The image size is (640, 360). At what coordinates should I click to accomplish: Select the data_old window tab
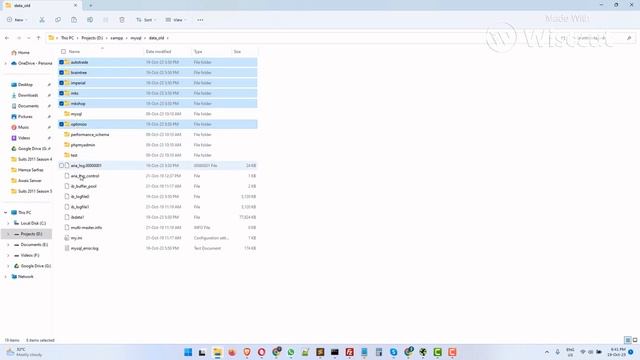[x=41, y=5]
